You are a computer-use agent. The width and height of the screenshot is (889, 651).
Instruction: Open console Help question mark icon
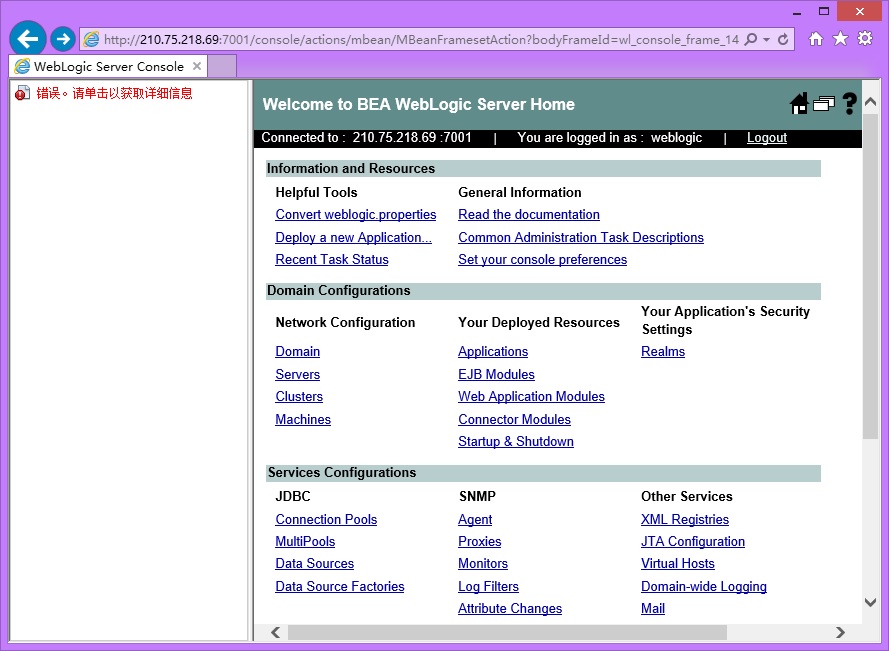849,104
